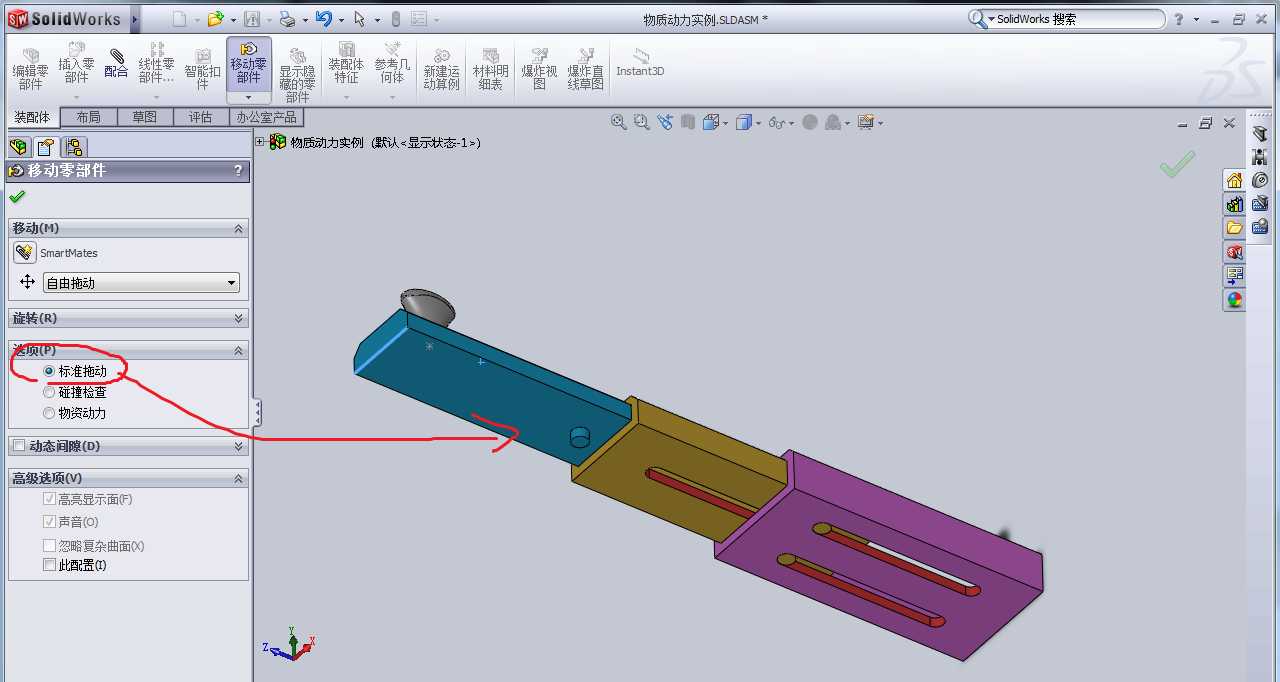Screen dimensions: 1280x682
Task: Open the SolidWorks logo menu arrow
Action: (135, 19)
